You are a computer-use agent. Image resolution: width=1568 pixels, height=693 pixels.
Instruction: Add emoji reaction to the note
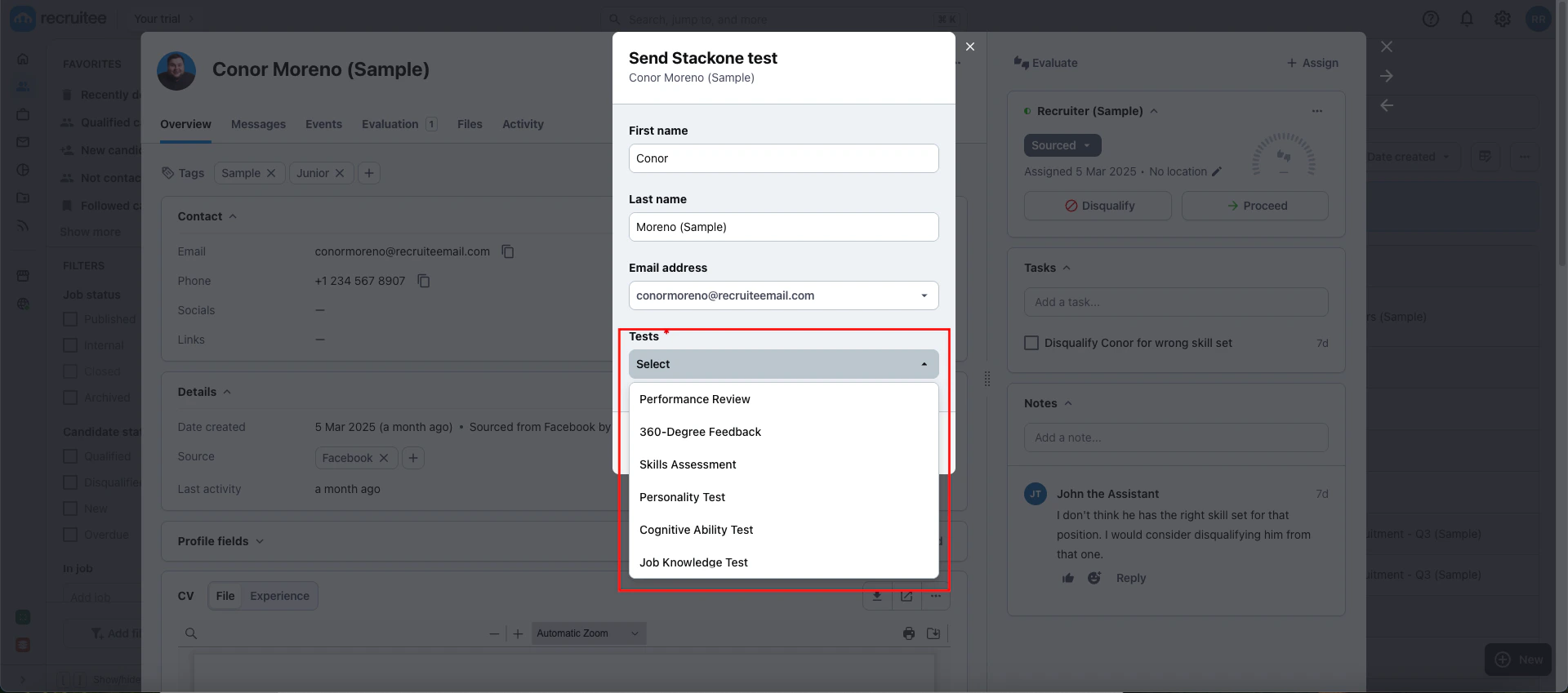(x=1094, y=578)
